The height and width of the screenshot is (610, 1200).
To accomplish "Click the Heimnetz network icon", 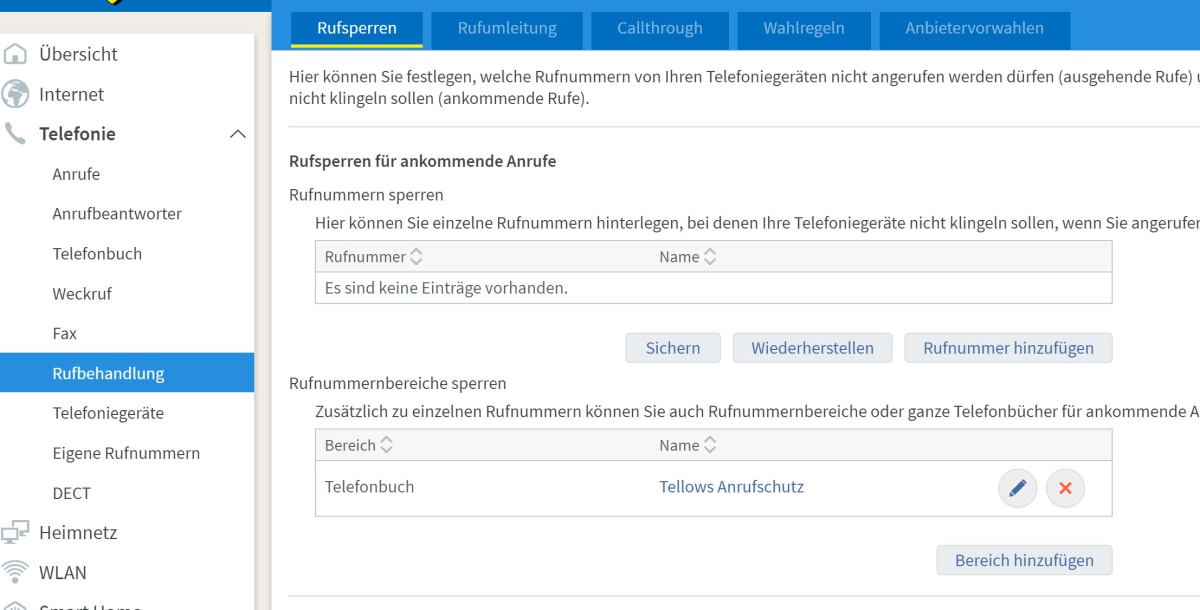I will (x=16, y=533).
